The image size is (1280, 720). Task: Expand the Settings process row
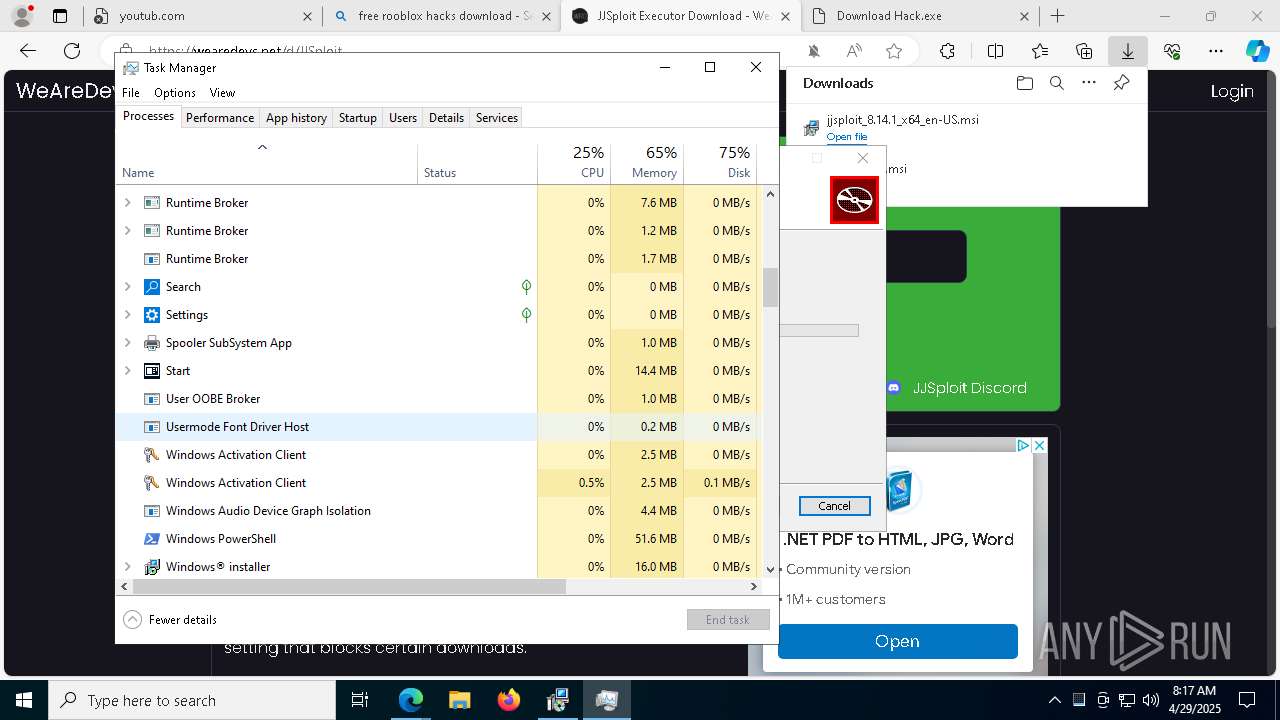click(x=127, y=315)
